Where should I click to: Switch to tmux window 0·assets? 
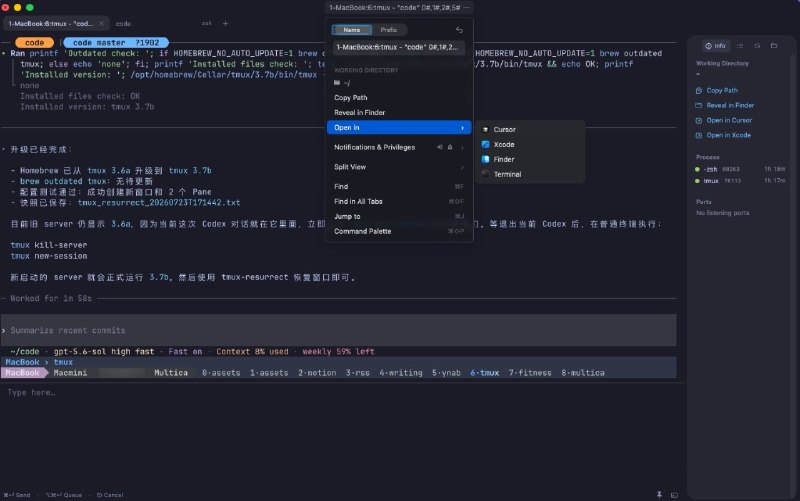[x=221, y=373]
